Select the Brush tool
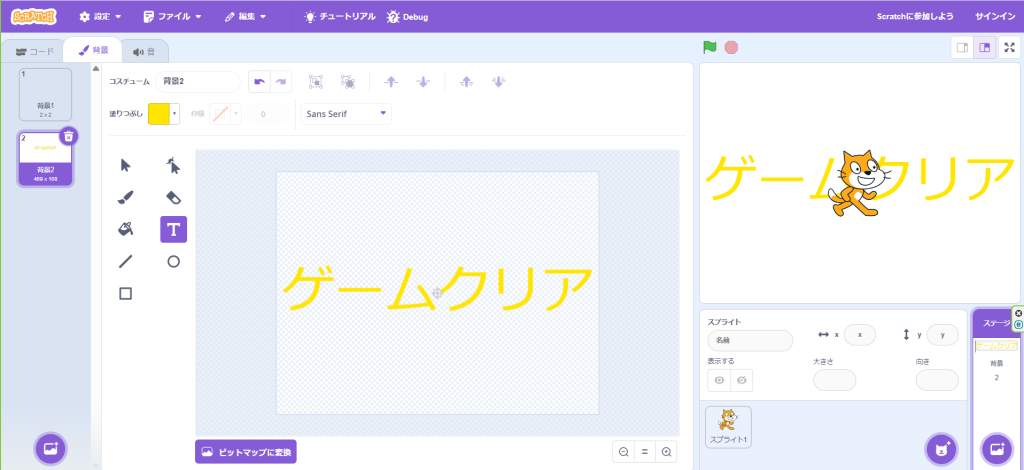Viewport: 1024px width, 470px height. click(x=125, y=197)
